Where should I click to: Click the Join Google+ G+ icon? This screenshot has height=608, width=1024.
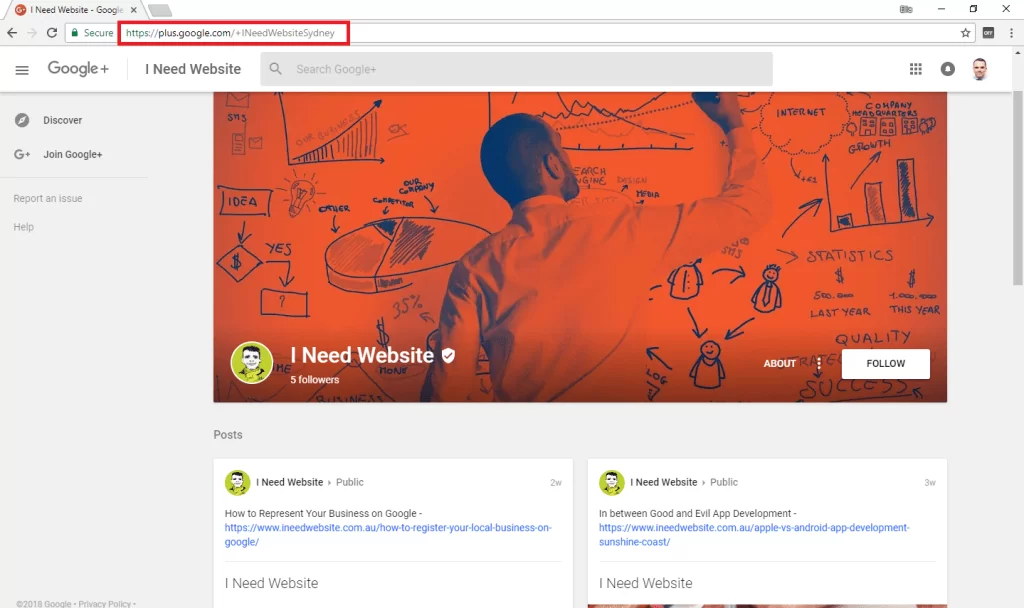22,154
